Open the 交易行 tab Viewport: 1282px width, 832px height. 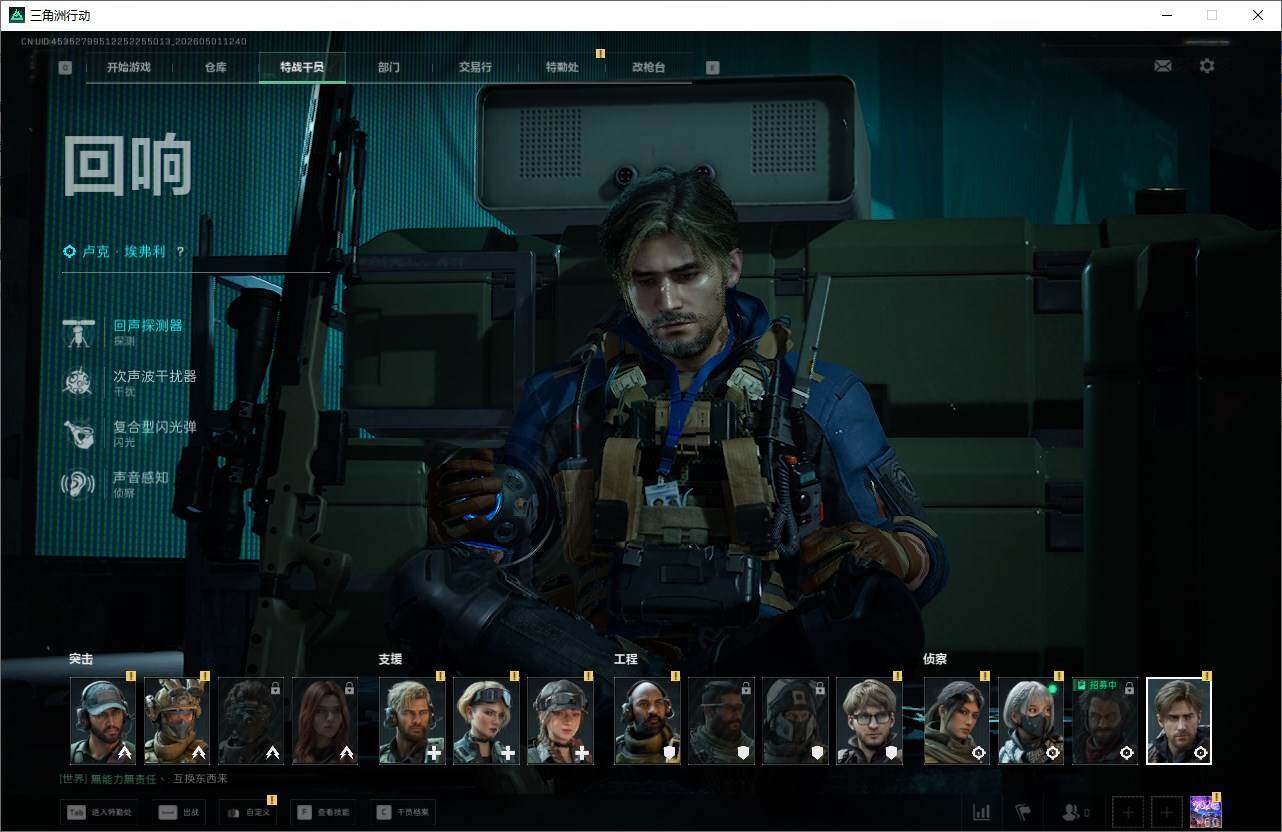point(475,67)
